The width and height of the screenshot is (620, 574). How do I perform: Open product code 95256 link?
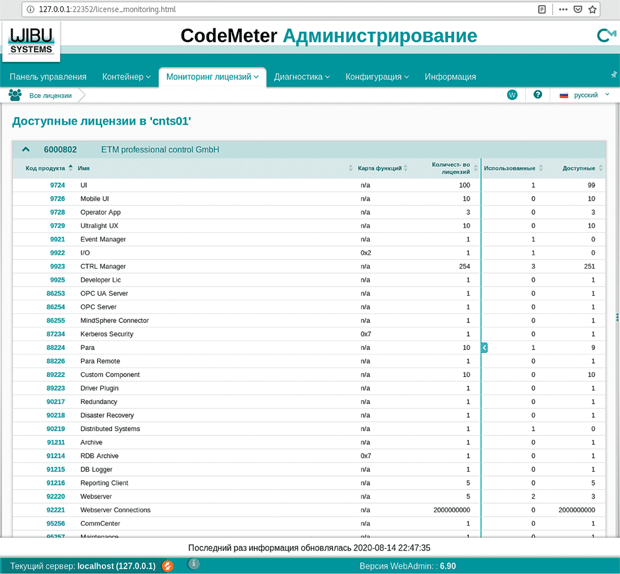point(56,523)
